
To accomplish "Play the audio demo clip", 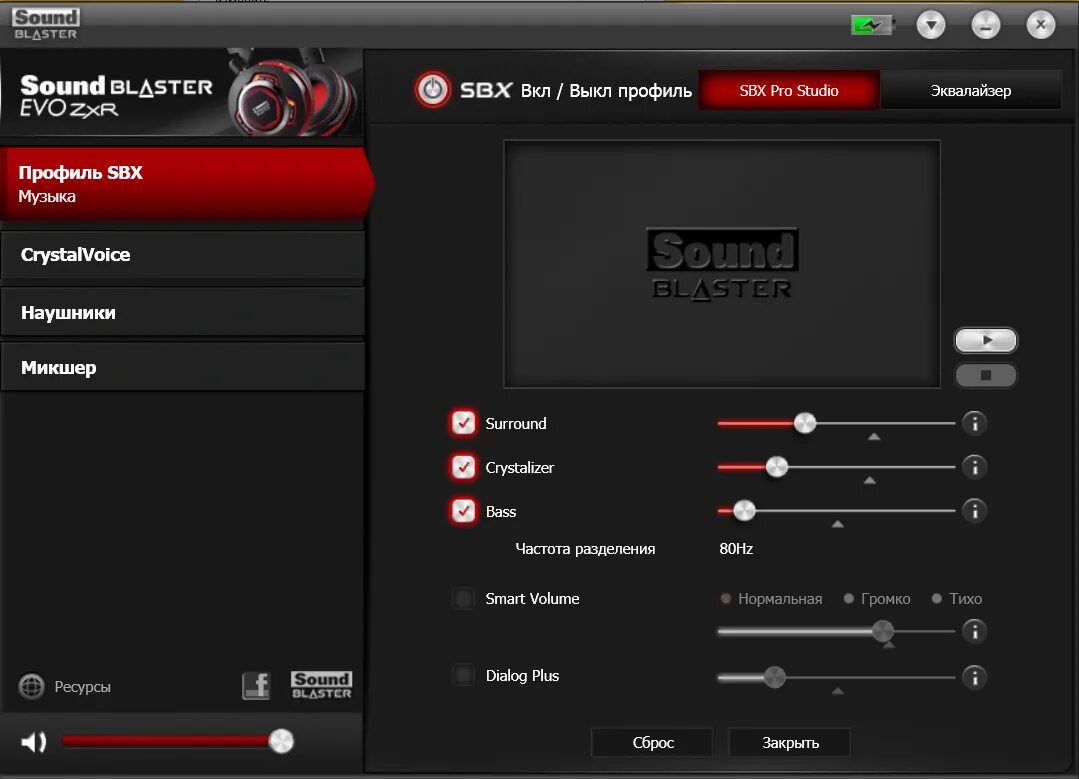I will pos(985,340).
